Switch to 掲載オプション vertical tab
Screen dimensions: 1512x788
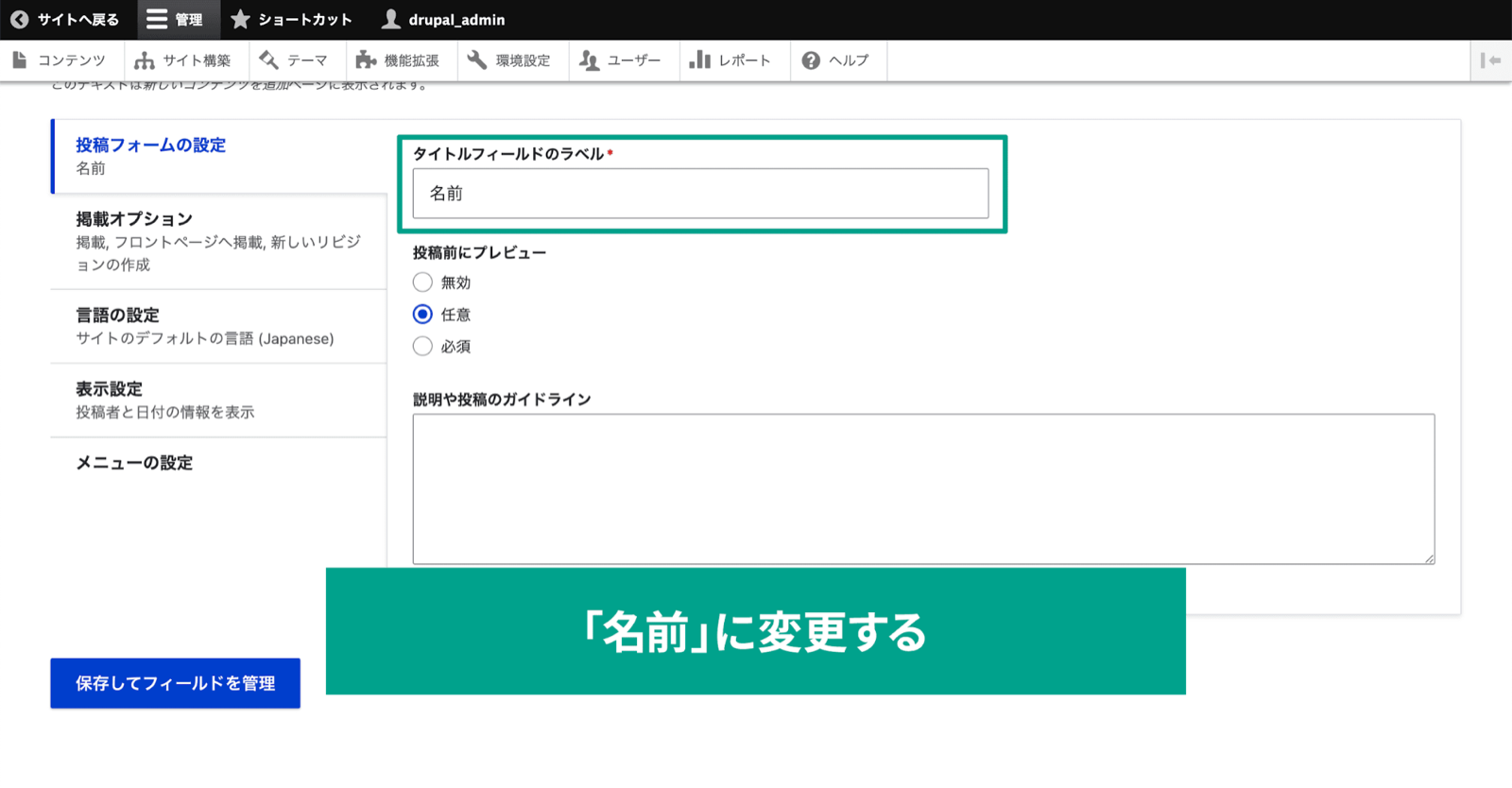219,242
